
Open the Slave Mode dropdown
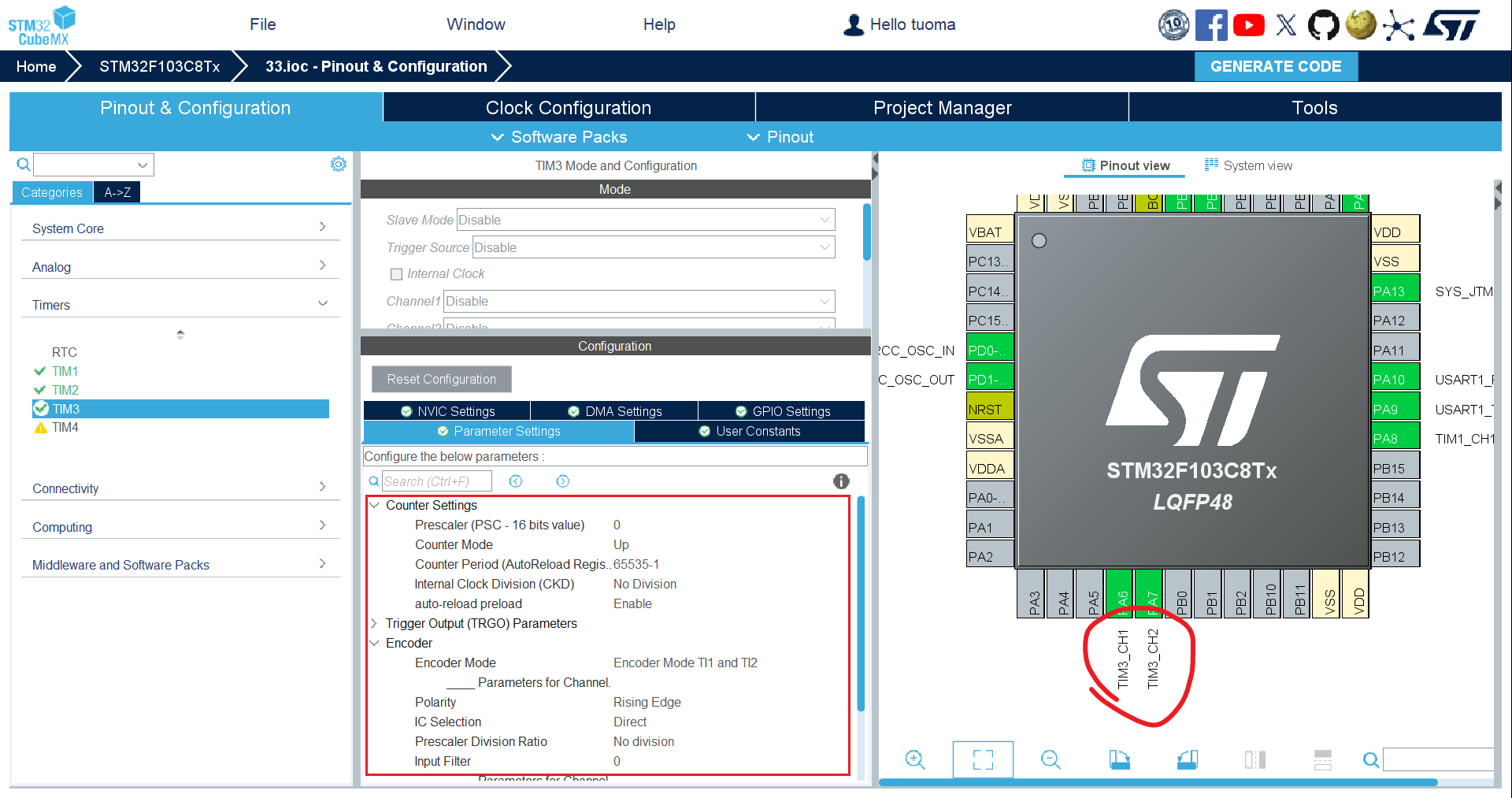click(646, 220)
